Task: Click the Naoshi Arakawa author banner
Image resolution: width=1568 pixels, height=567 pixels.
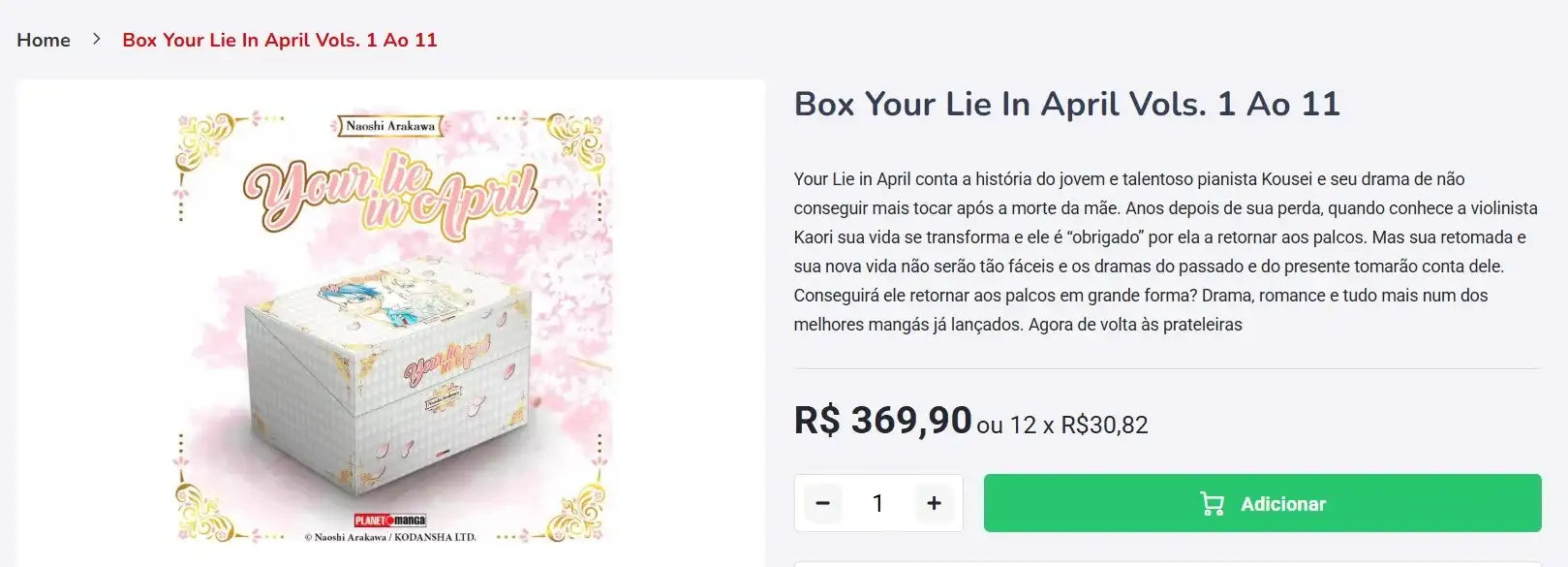Action: pyautogui.click(x=390, y=126)
